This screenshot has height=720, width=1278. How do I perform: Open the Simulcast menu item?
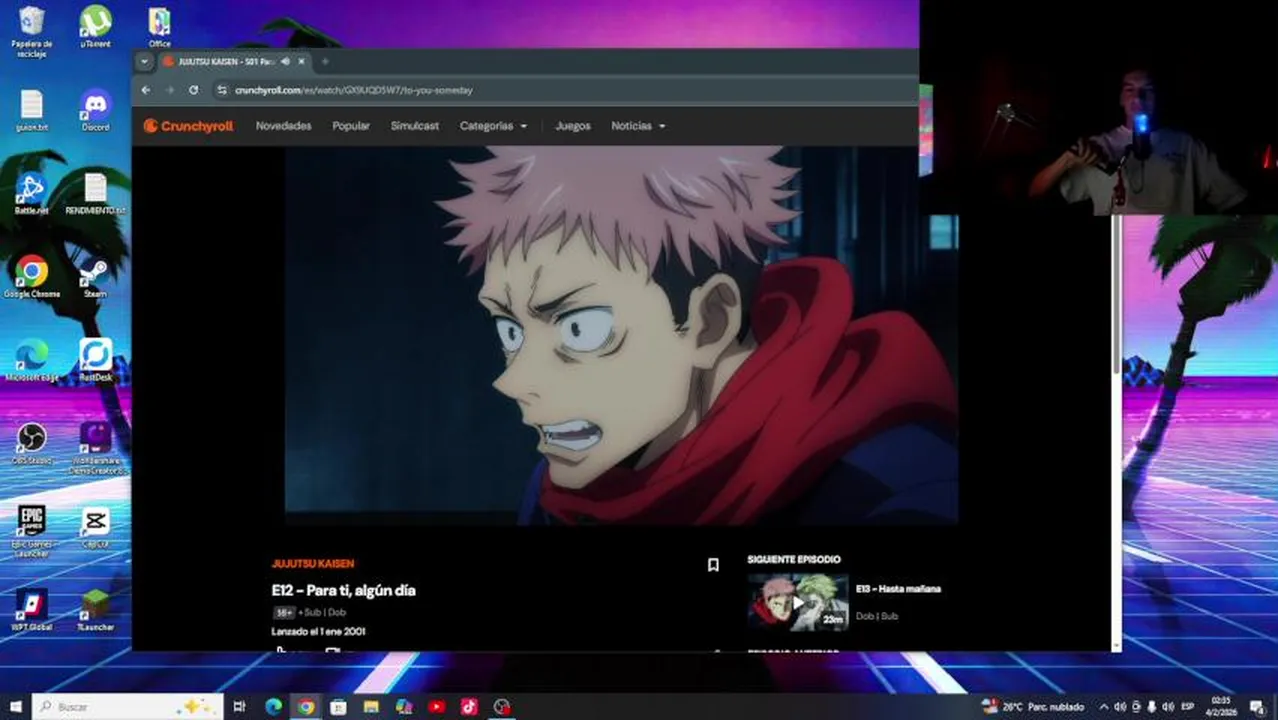pos(415,126)
